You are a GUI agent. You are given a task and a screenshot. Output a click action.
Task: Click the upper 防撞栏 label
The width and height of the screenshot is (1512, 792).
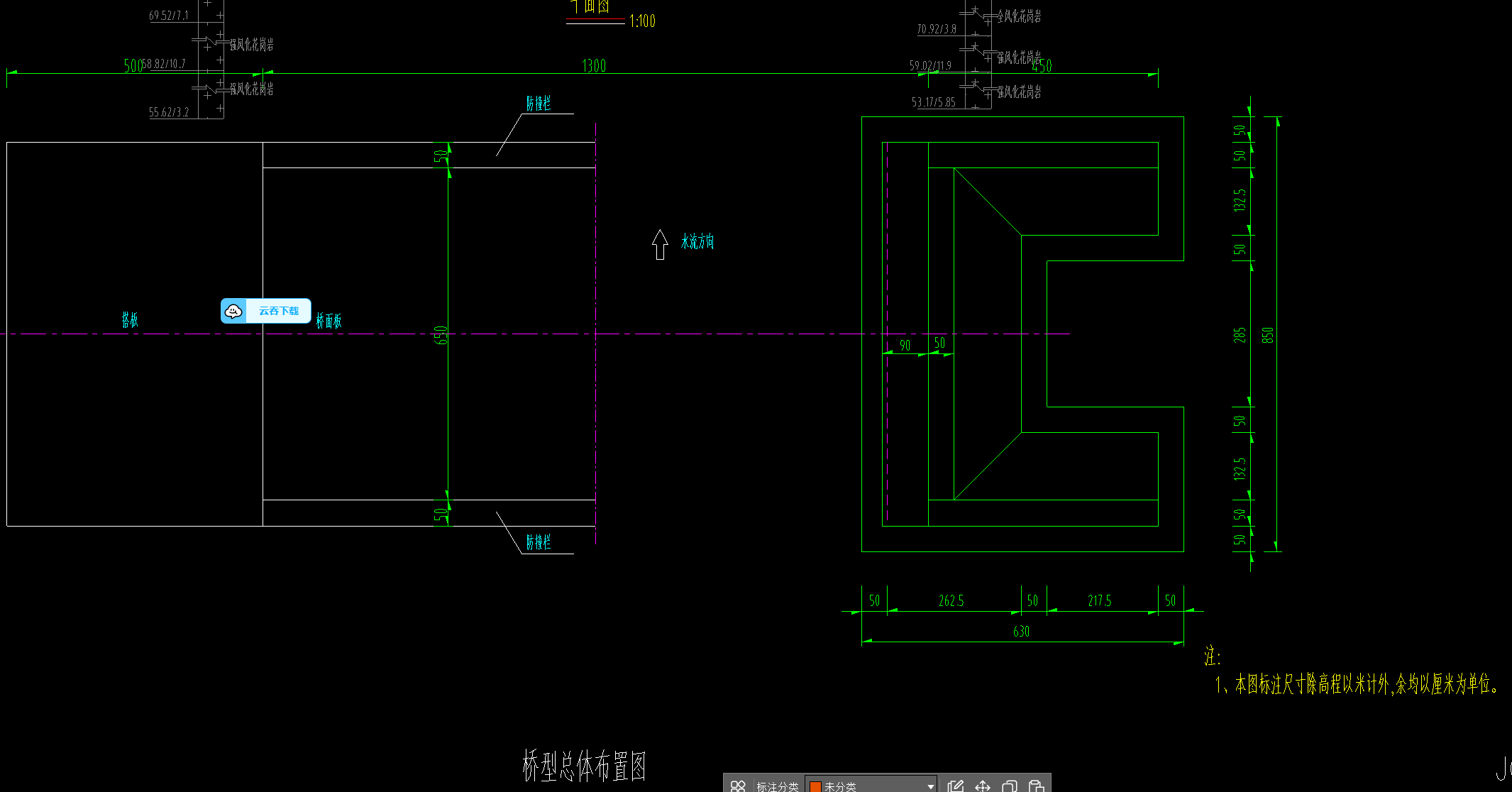pyautogui.click(x=539, y=104)
